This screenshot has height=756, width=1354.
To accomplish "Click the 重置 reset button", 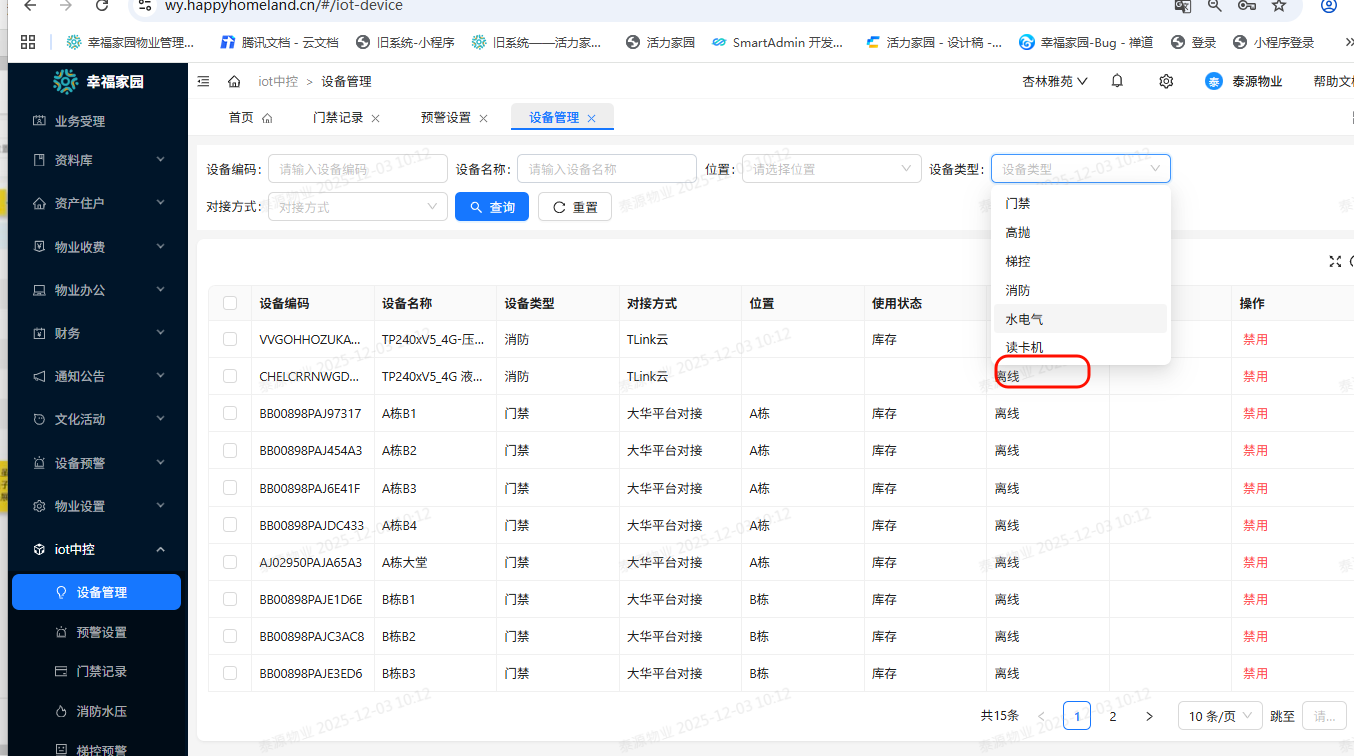I will click(x=575, y=207).
